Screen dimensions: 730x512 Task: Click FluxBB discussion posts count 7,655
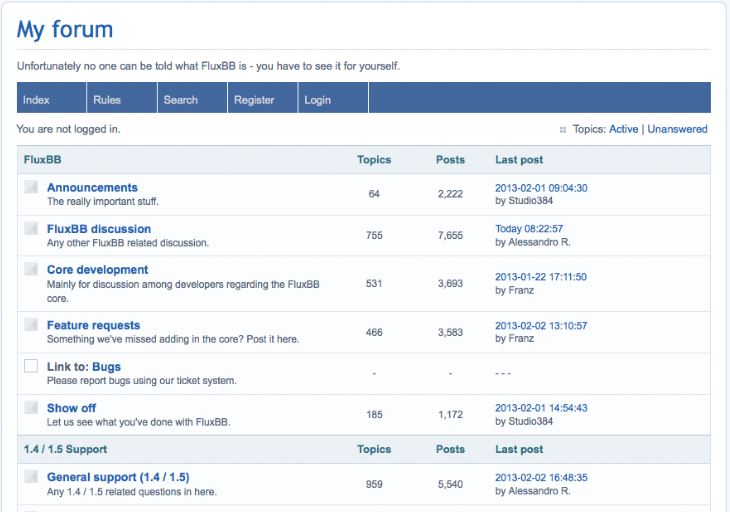450,236
